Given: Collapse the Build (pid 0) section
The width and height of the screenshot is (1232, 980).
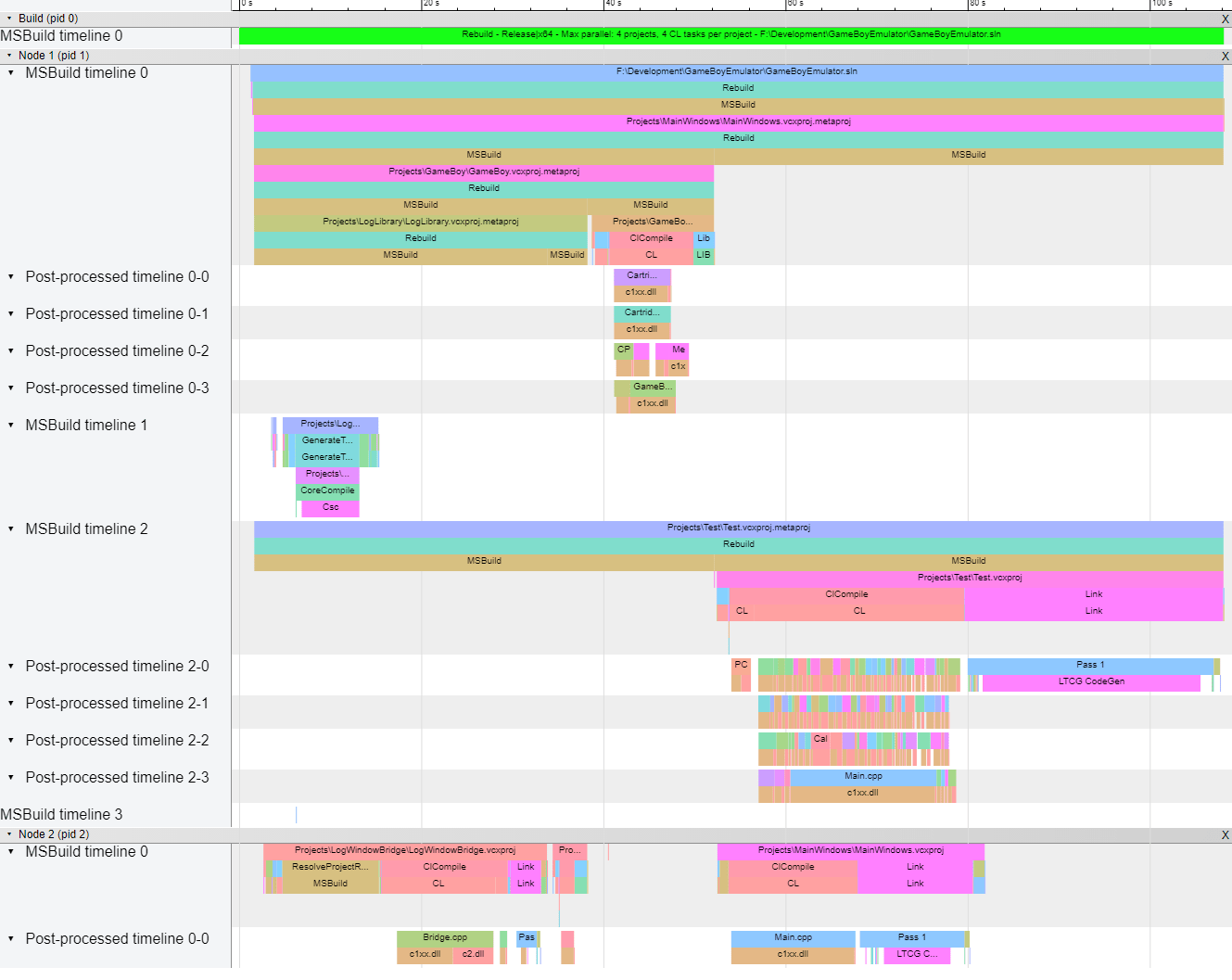Looking at the screenshot, I should (8, 18).
